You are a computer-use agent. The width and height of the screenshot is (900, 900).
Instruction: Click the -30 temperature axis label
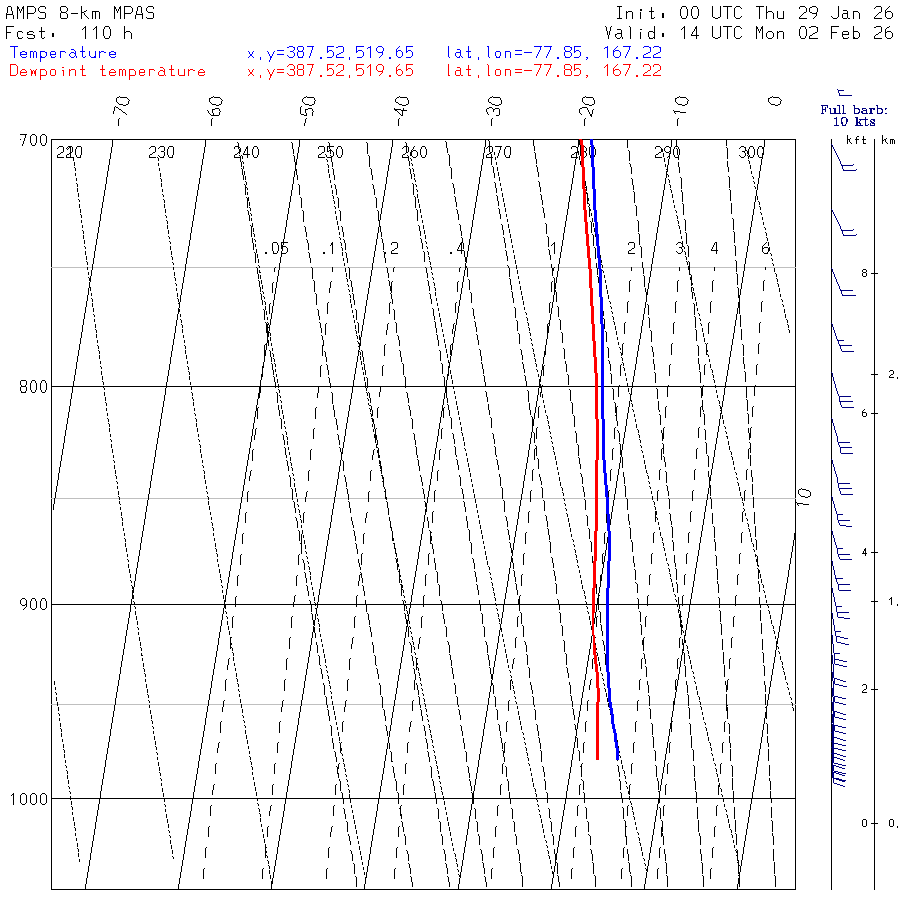click(494, 111)
